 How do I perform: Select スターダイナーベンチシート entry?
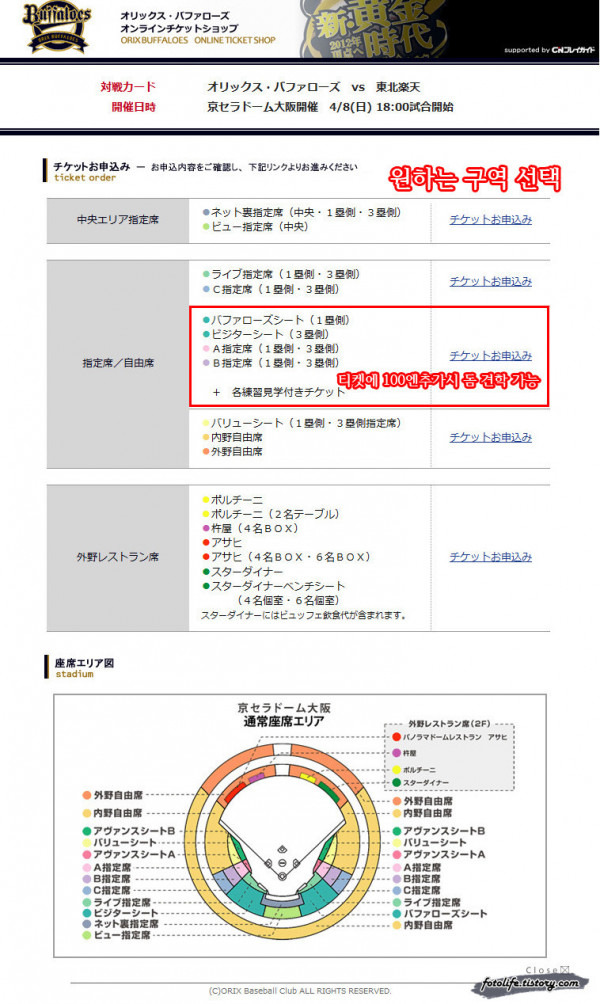pyautogui.click(x=273, y=586)
